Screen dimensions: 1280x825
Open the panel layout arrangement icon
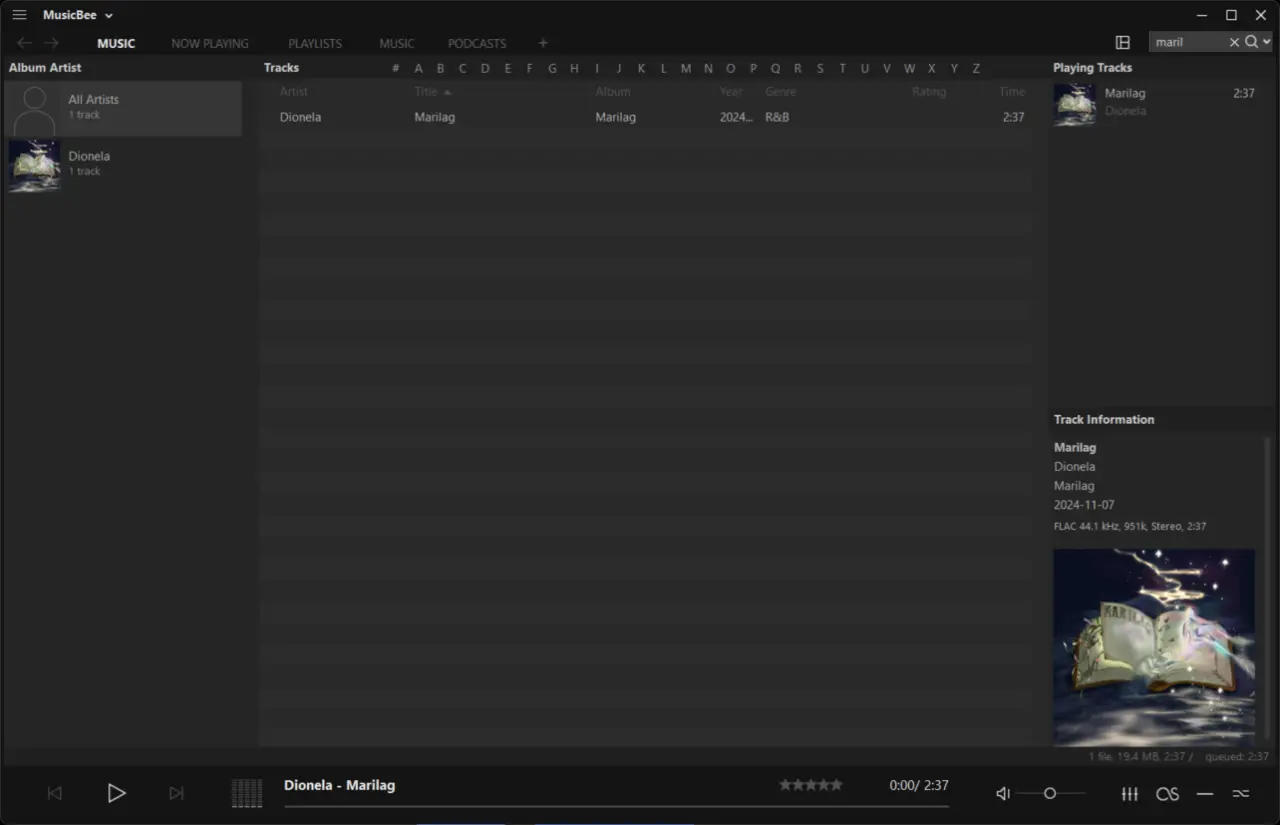pyautogui.click(x=1123, y=42)
